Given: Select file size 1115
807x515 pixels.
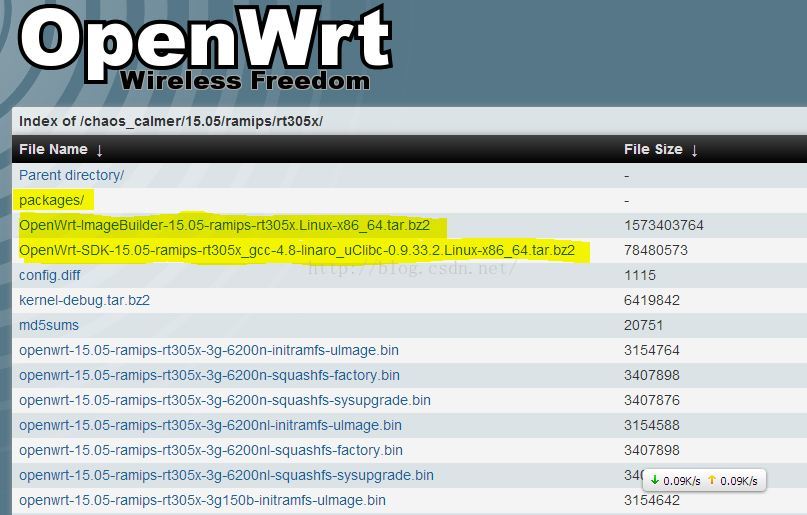Looking at the screenshot, I should (640, 275).
